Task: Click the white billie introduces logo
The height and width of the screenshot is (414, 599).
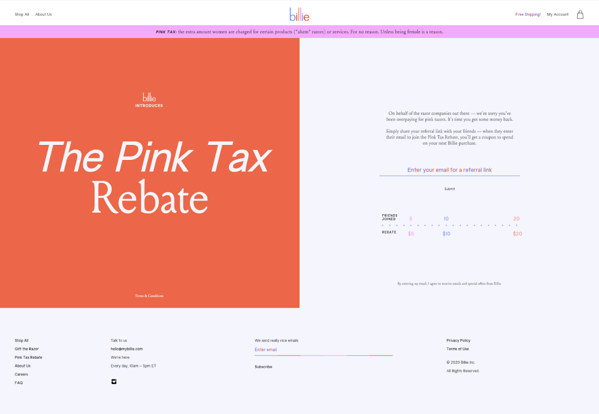Action: coord(149,100)
